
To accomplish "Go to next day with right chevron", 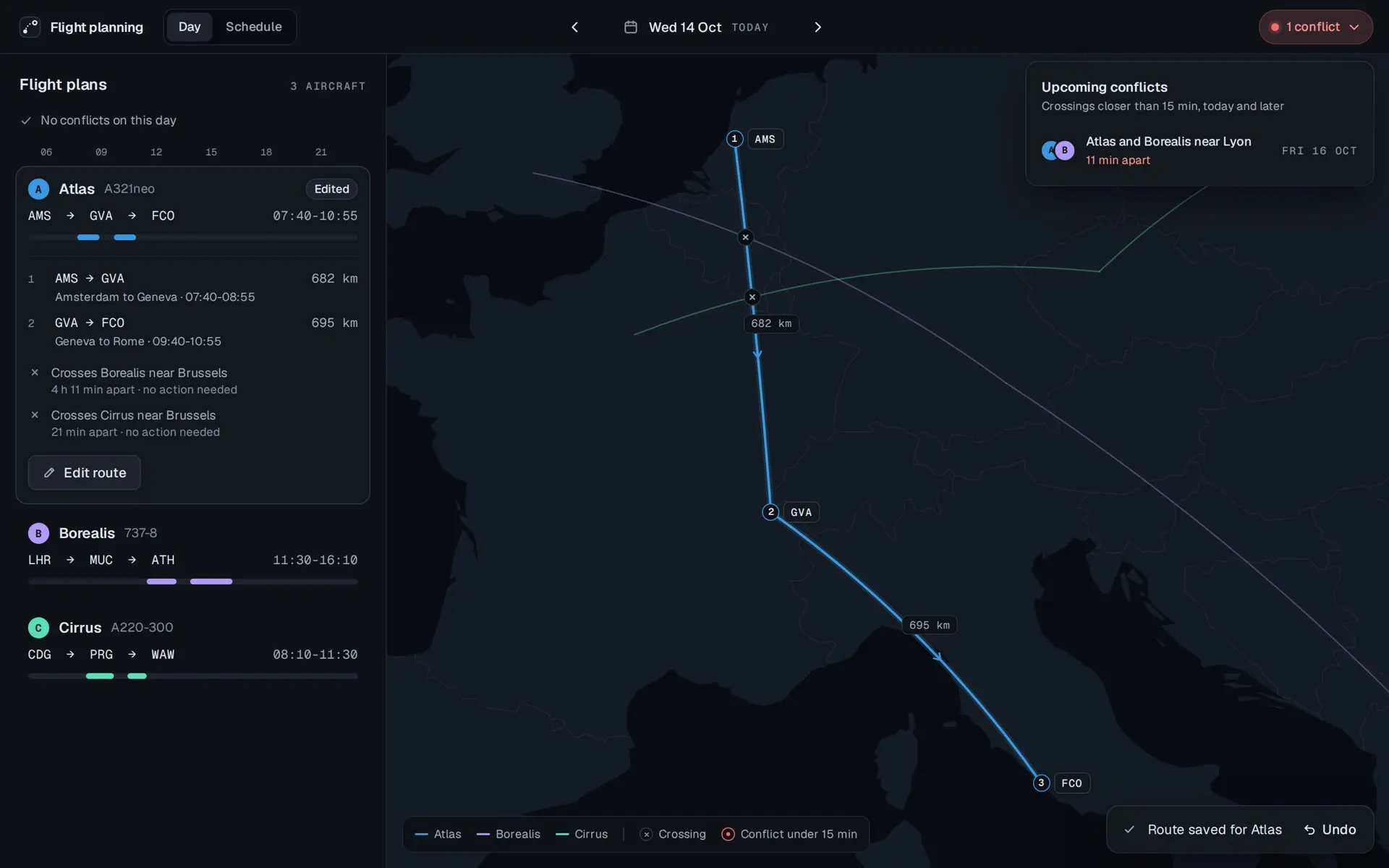I will click(x=818, y=27).
